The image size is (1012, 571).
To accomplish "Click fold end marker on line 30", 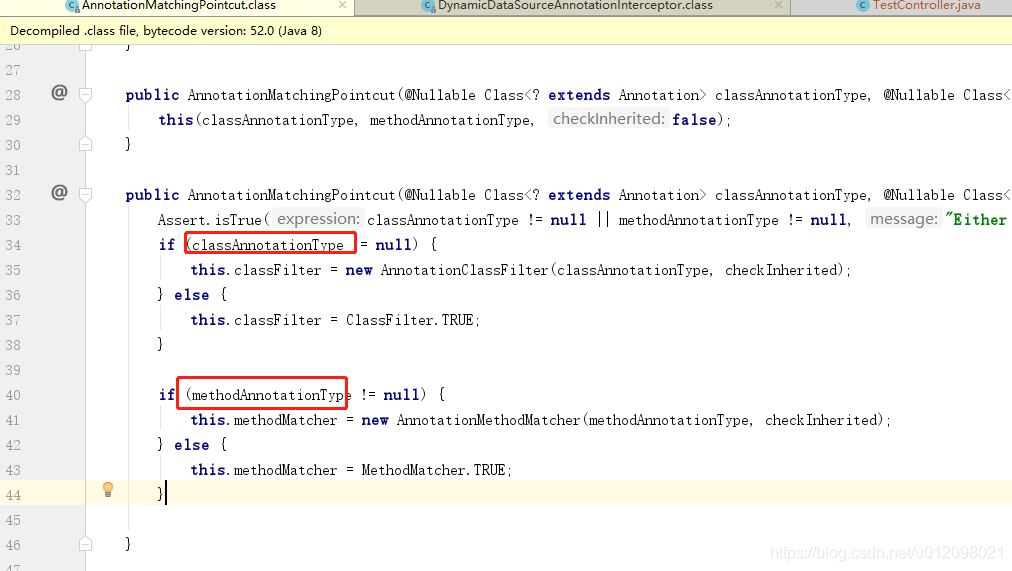I will pos(86,145).
